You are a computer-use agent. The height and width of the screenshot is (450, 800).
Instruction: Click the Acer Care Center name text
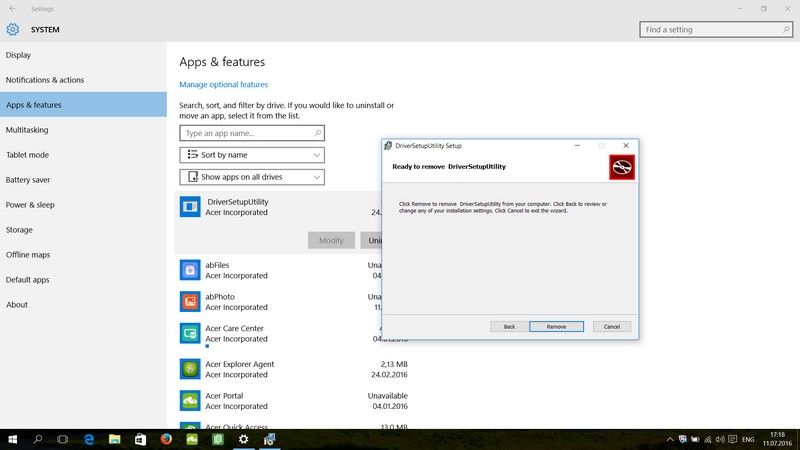(235, 328)
